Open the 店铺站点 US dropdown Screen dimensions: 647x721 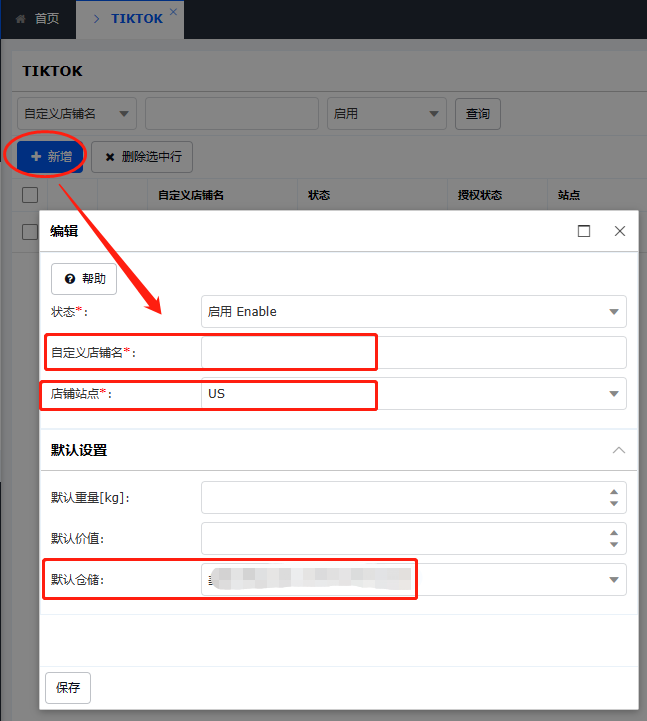[414, 394]
